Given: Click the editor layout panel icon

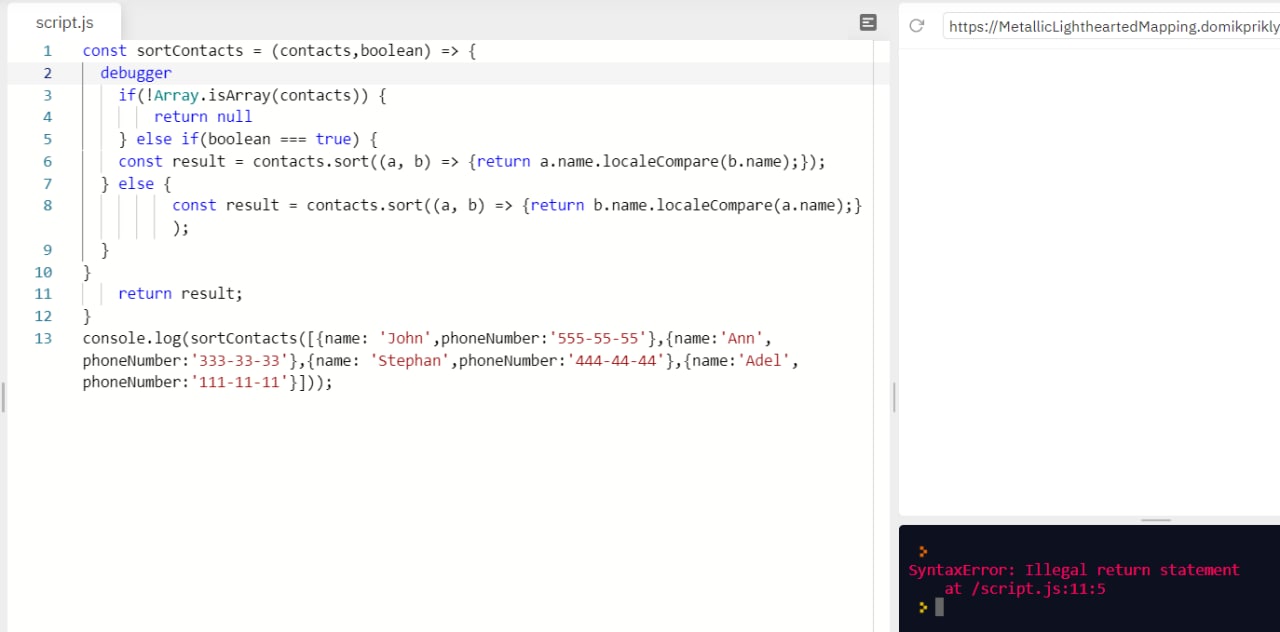Looking at the screenshot, I should 868,22.
